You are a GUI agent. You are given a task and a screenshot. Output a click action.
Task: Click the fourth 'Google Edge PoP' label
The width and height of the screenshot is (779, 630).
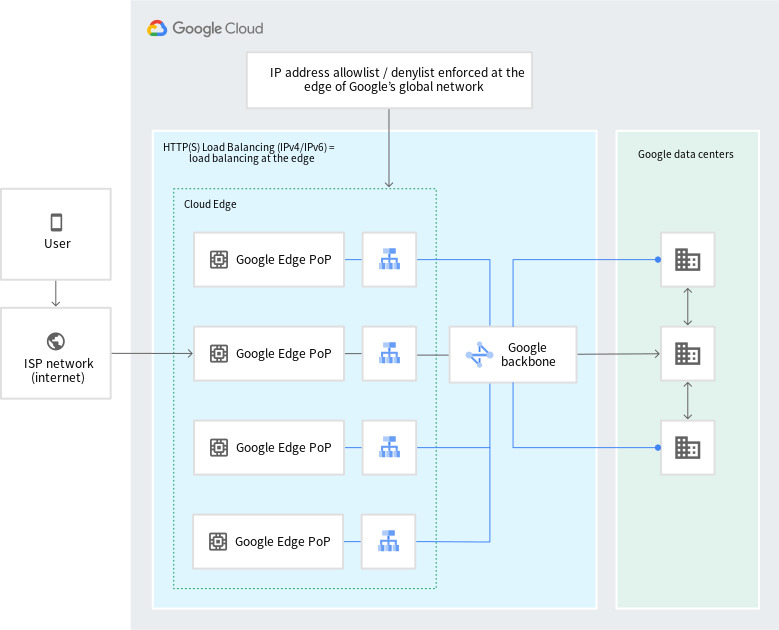click(x=282, y=541)
